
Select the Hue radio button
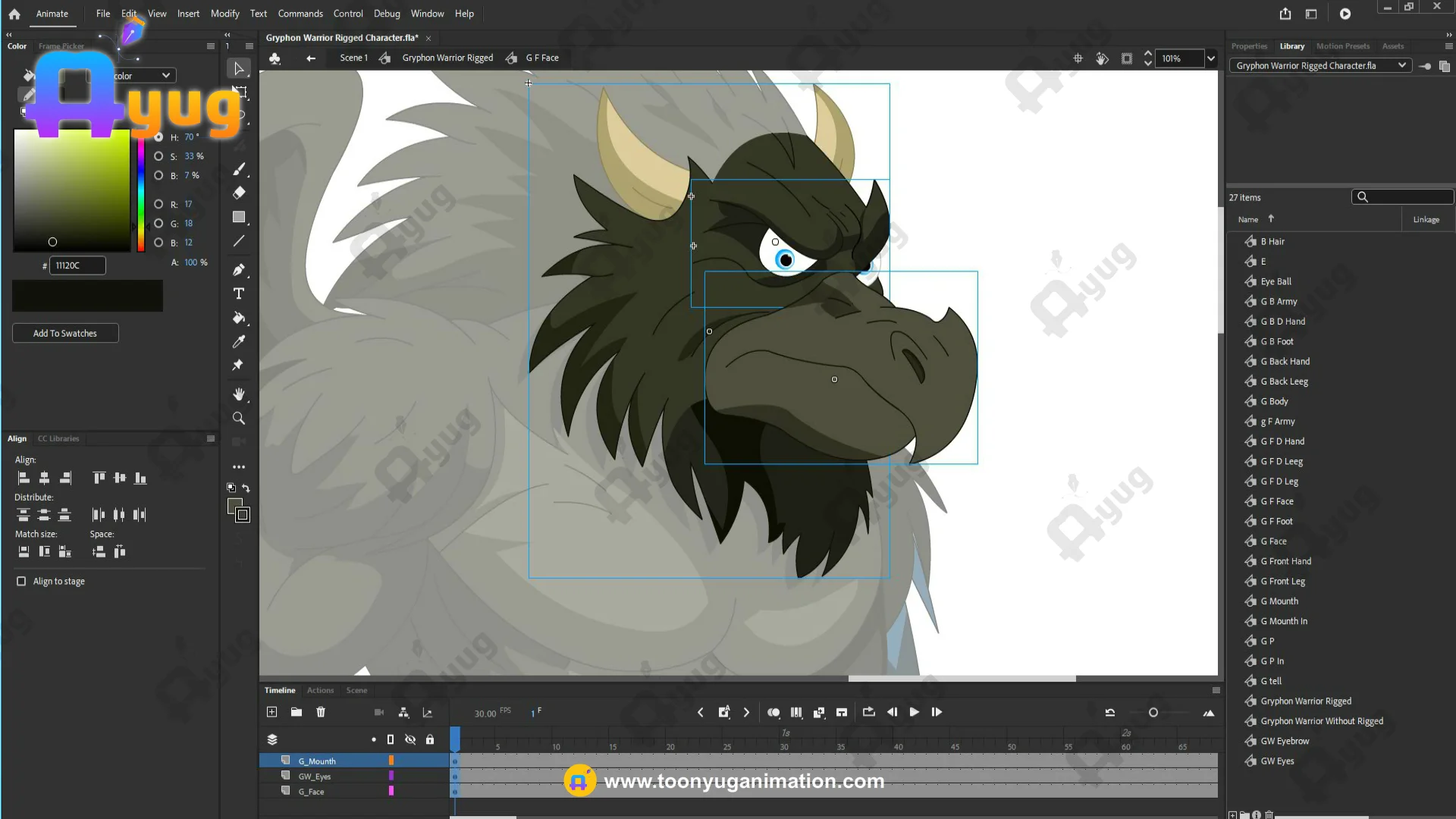coord(158,137)
